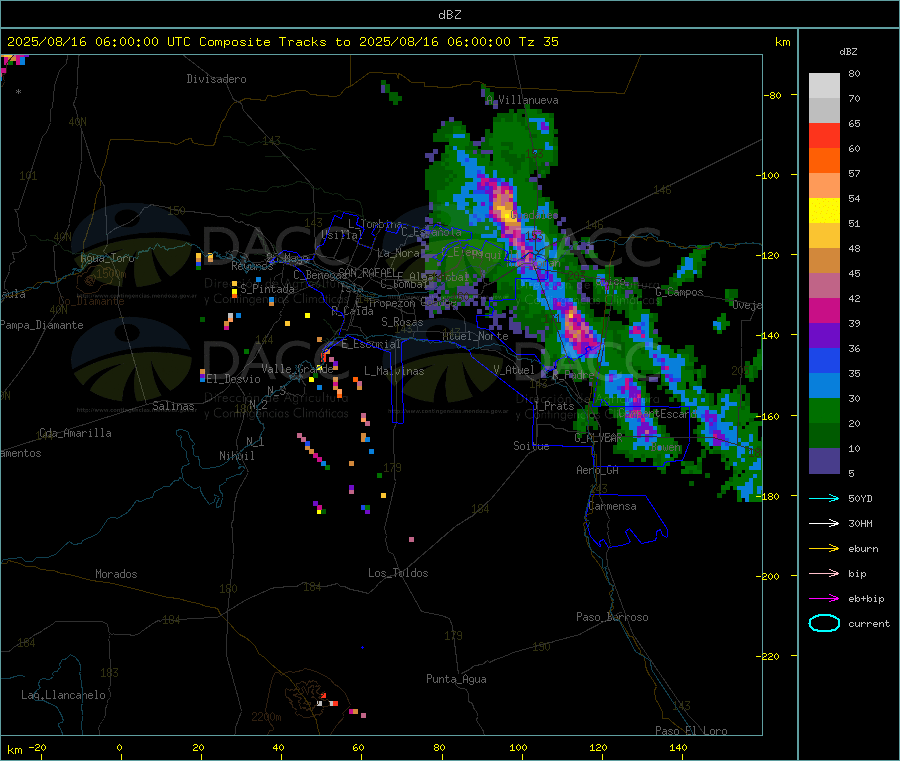
Task: Click the pink bip arrow symbol
Action: pyautogui.click(x=824, y=573)
